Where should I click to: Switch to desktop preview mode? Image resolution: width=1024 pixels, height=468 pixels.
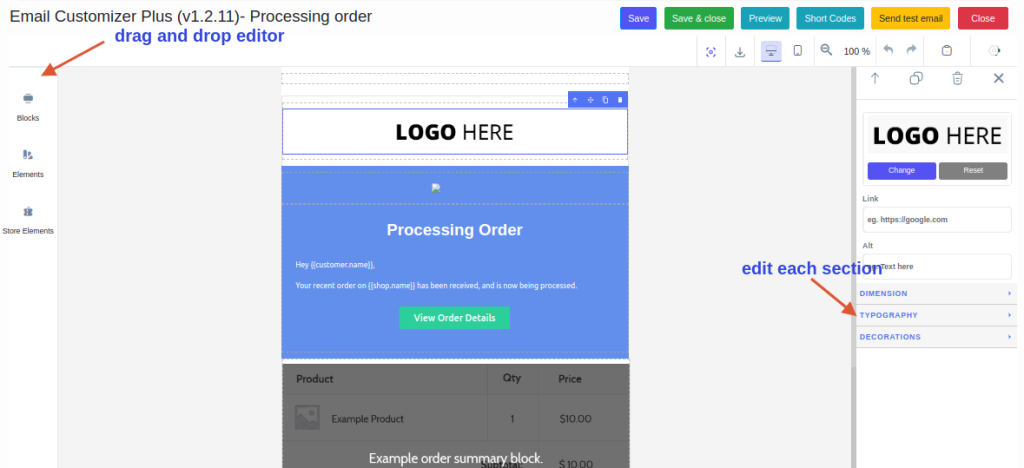[771, 52]
